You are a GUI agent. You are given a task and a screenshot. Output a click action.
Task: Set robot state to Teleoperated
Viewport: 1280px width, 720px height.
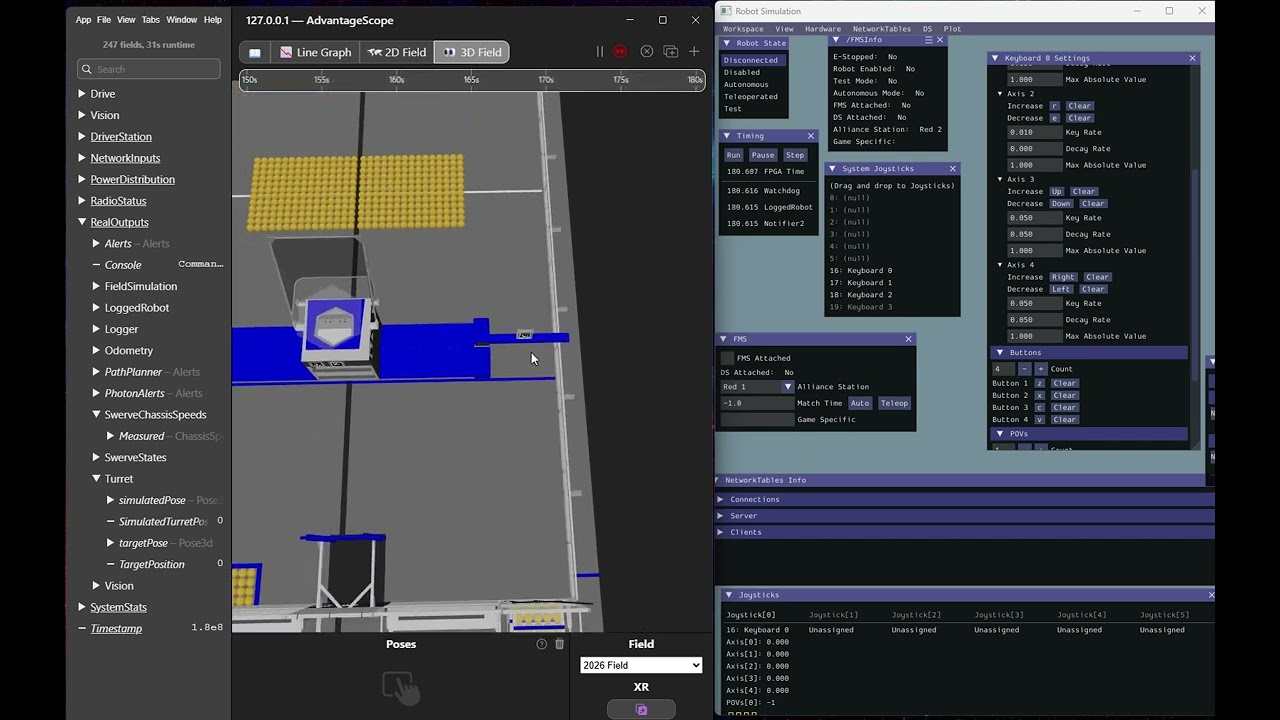752,96
